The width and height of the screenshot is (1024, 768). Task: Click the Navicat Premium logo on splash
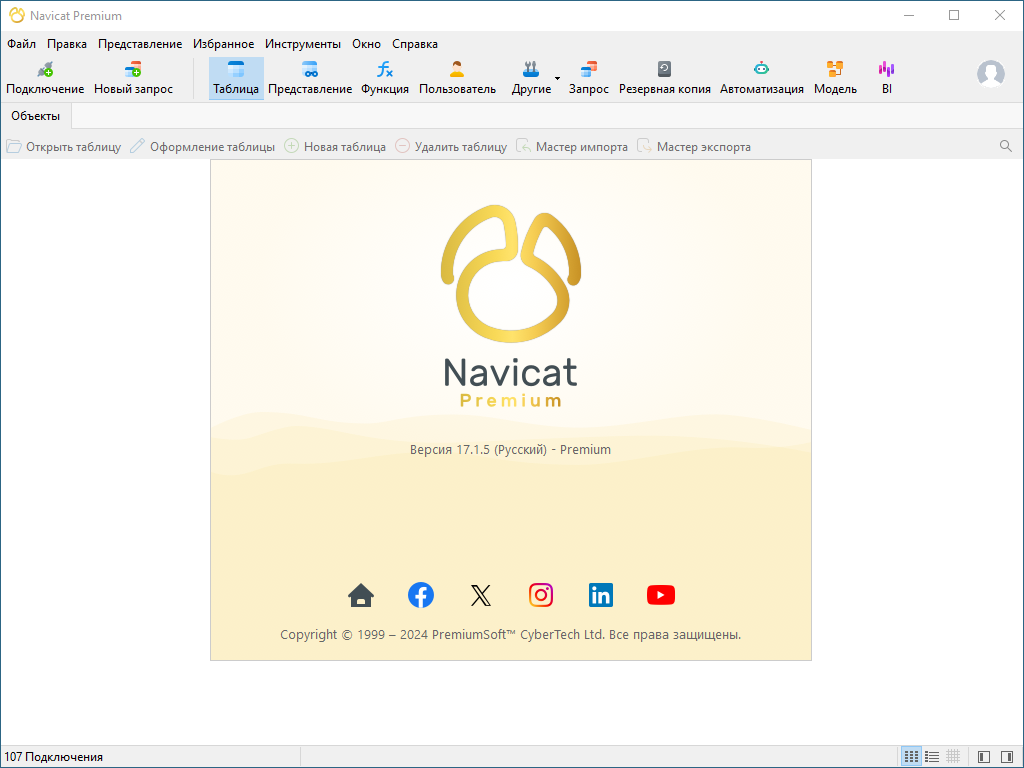pyautogui.click(x=511, y=307)
